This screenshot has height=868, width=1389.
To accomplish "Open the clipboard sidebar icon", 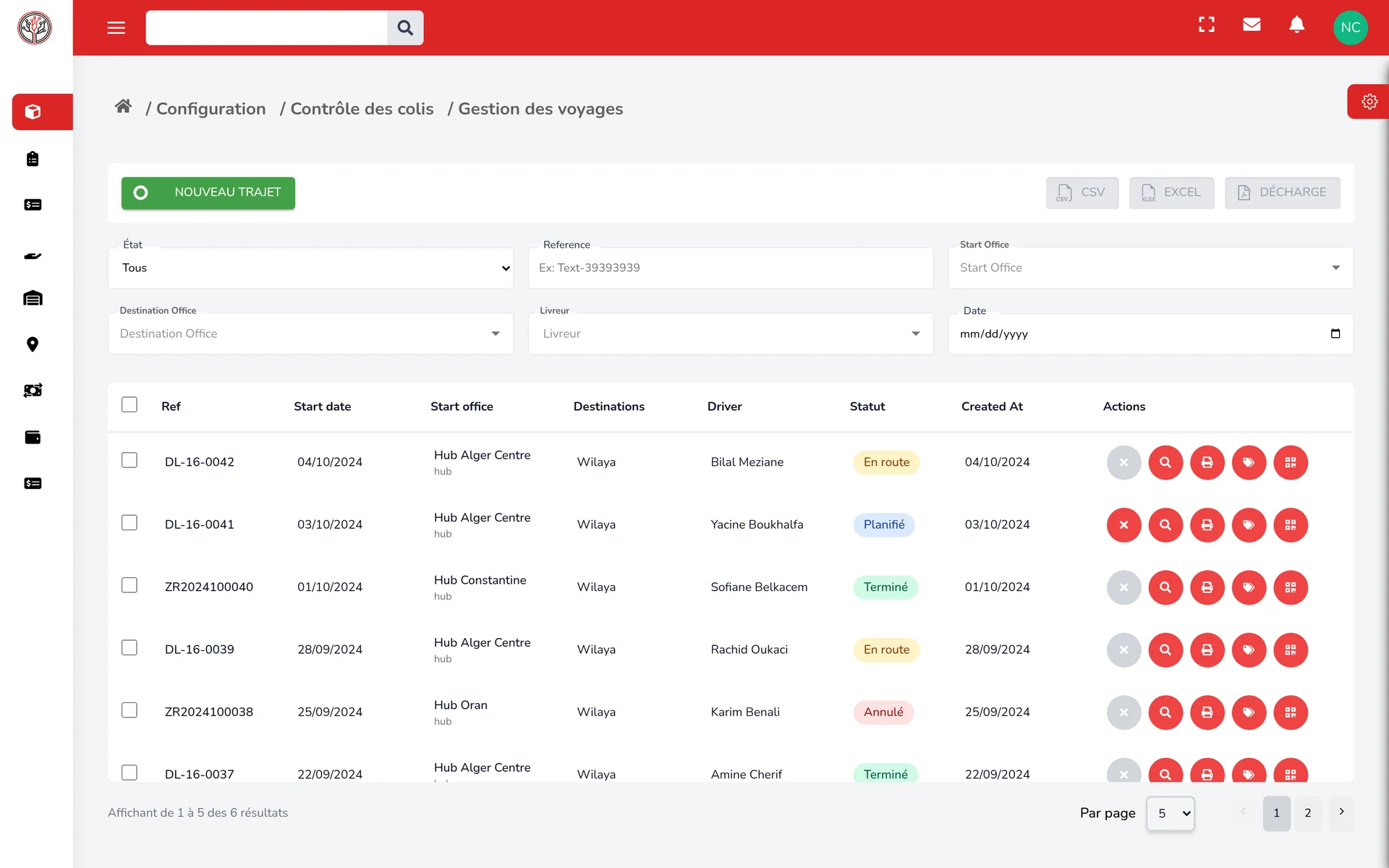I will pyautogui.click(x=33, y=159).
